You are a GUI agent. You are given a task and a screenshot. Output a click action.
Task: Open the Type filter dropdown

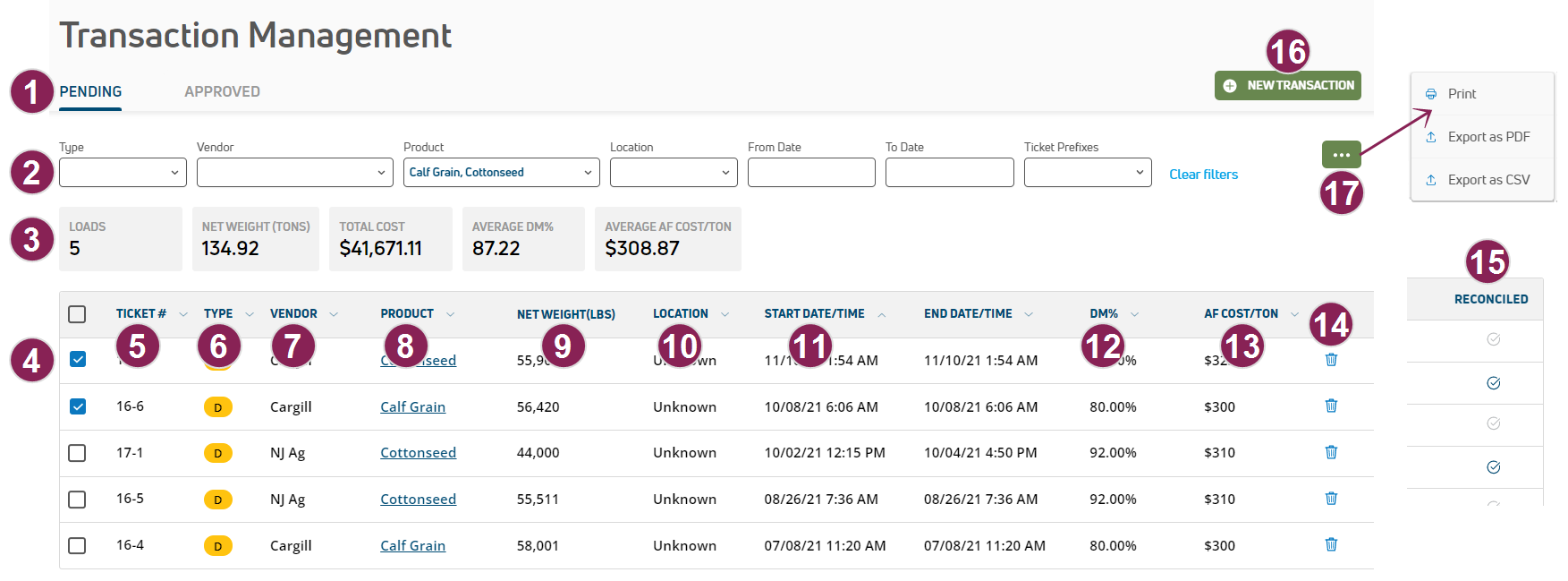[x=123, y=173]
